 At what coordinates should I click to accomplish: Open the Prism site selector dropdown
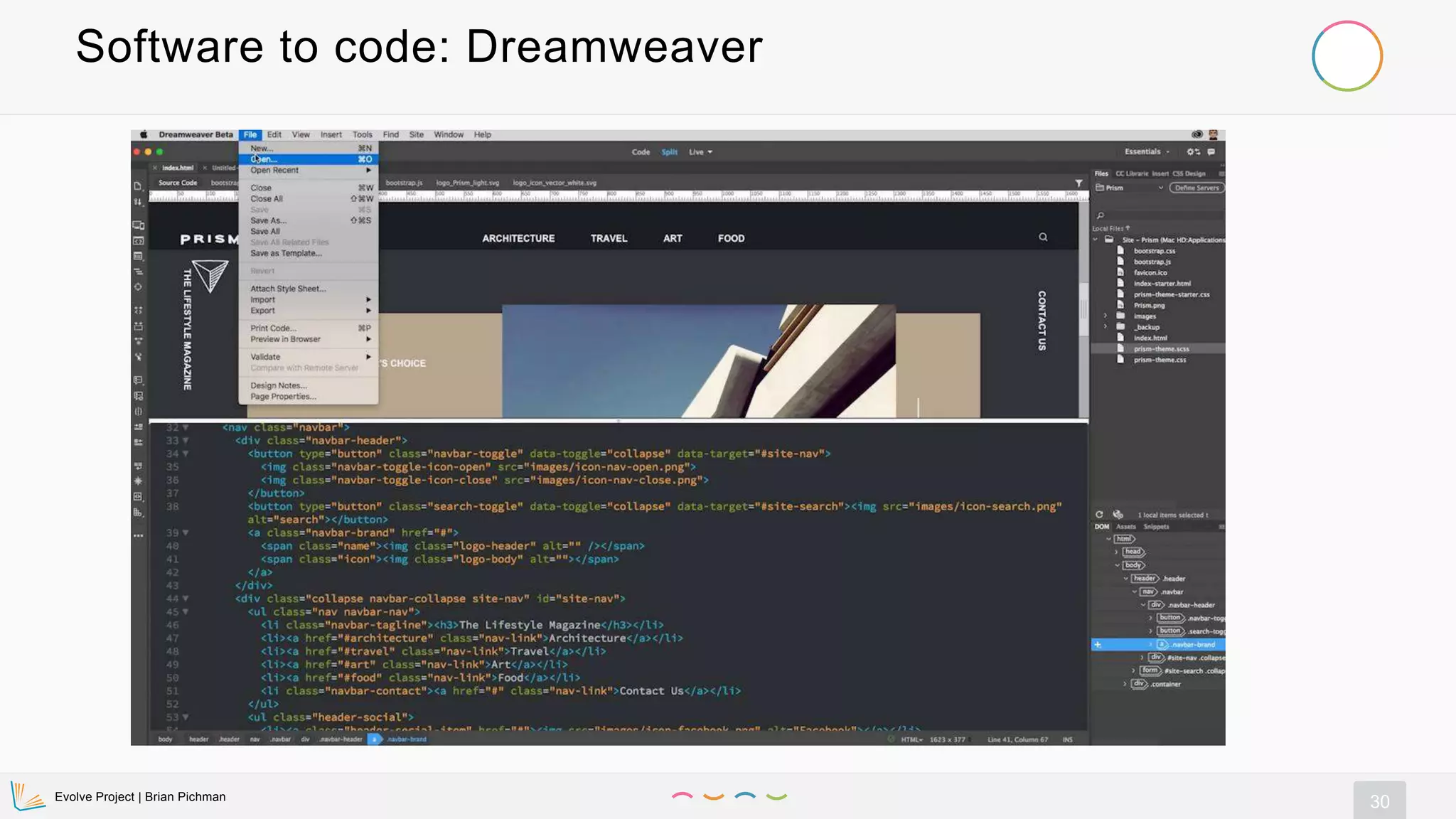click(x=1129, y=188)
